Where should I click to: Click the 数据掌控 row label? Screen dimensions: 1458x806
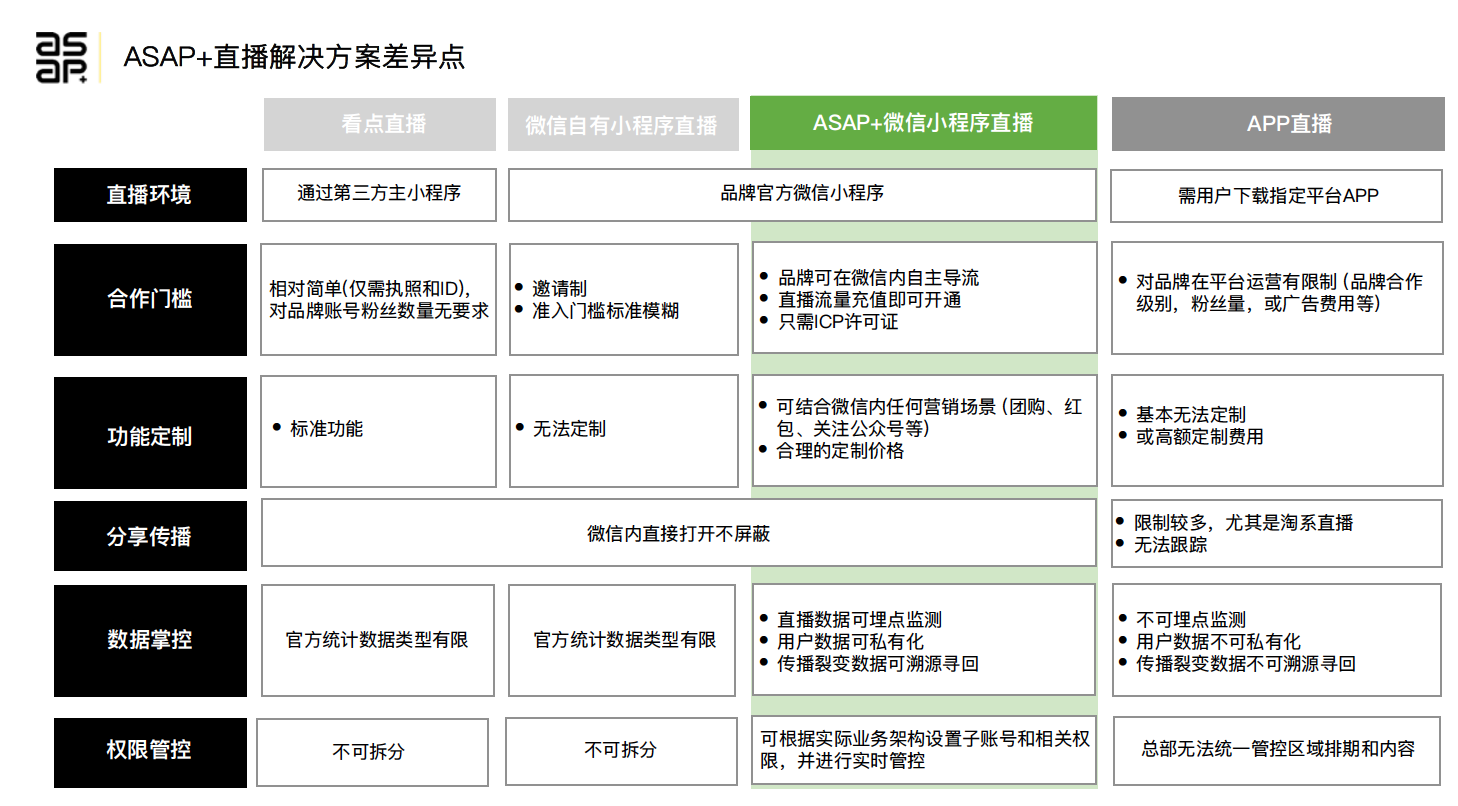(150, 640)
